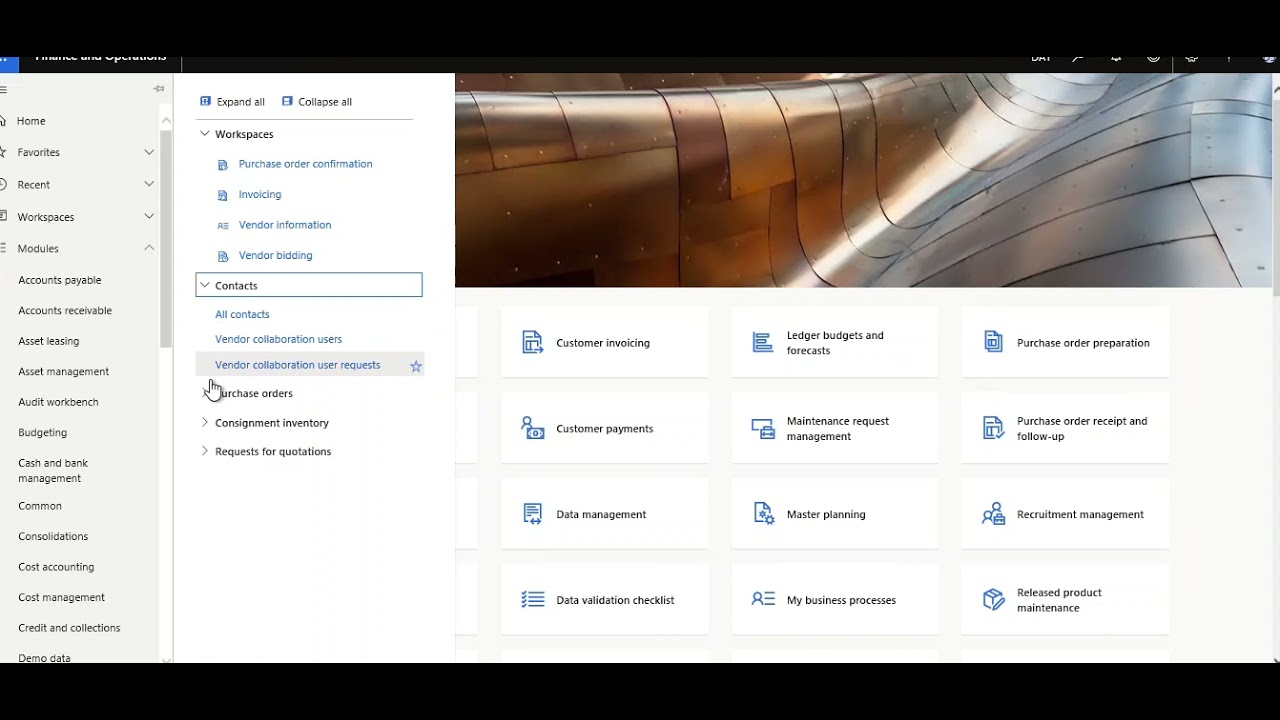Screen dimensions: 1280x720
Task: Click the Purchase order receipt and follow-up icon
Action: tap(993, 428)
